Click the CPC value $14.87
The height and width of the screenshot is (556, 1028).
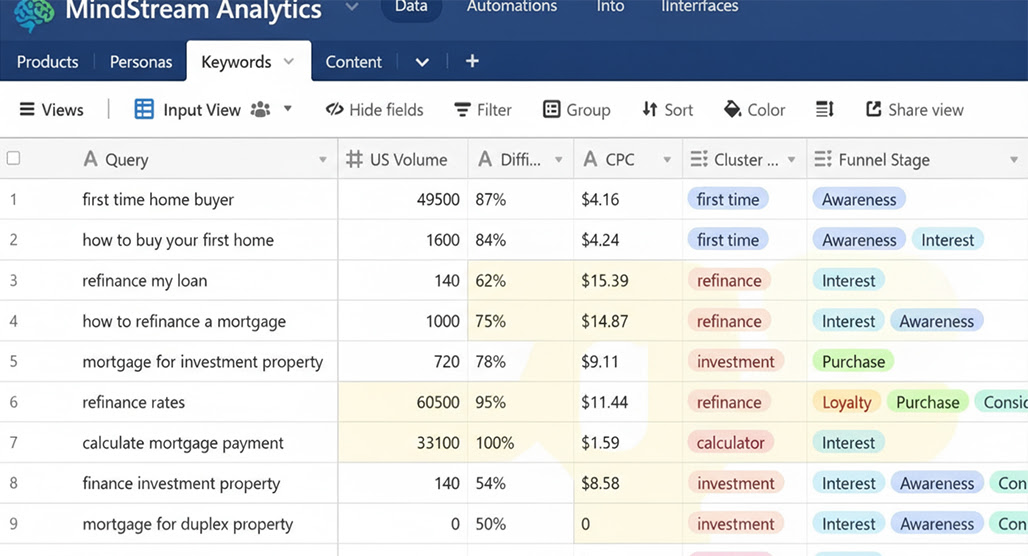[604, 321]
